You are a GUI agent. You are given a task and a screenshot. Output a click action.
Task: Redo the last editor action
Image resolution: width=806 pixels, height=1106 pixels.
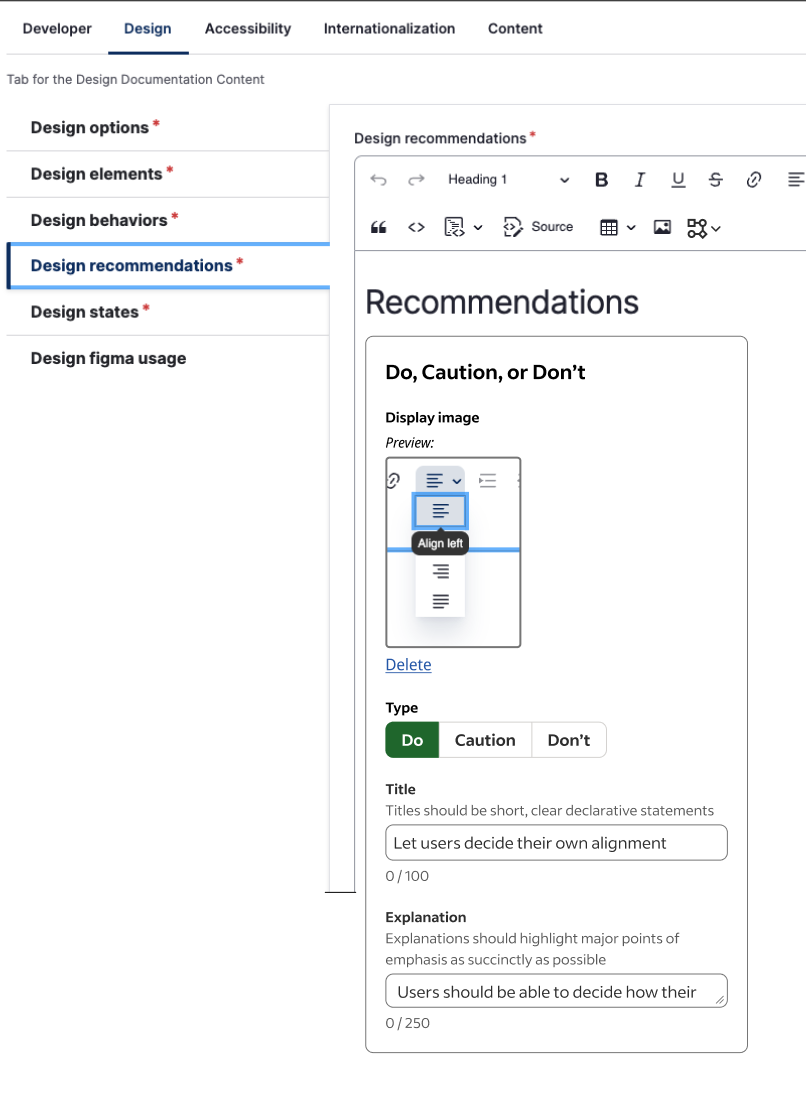click(416, 180)
